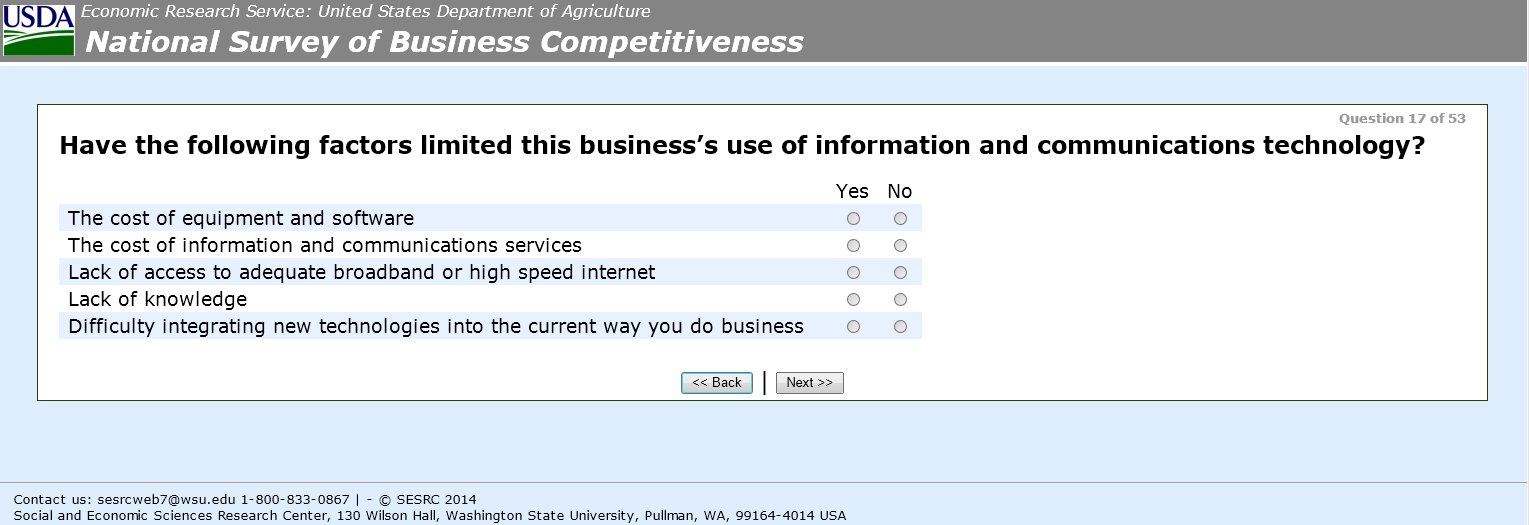The height and width of the screenshot is (525, 1529).
Task: Pick Yes for Lack of knowledge
Action: tap(853, 300)
